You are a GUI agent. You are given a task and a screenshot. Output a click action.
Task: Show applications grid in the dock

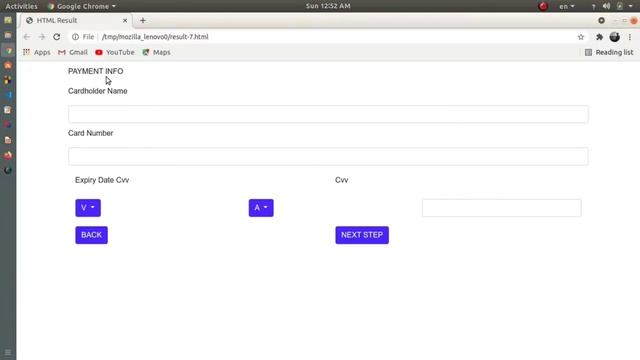pyautogui.click(x=8, y=352)
